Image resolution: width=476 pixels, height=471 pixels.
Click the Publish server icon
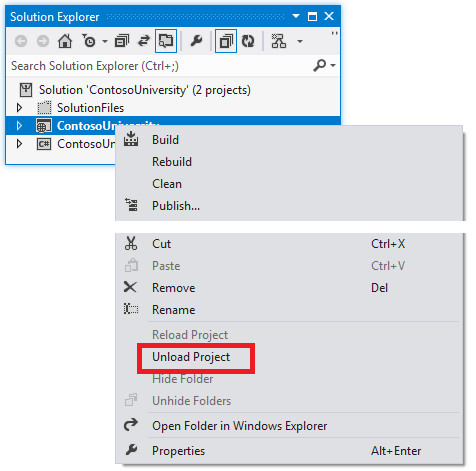[131, 205]
